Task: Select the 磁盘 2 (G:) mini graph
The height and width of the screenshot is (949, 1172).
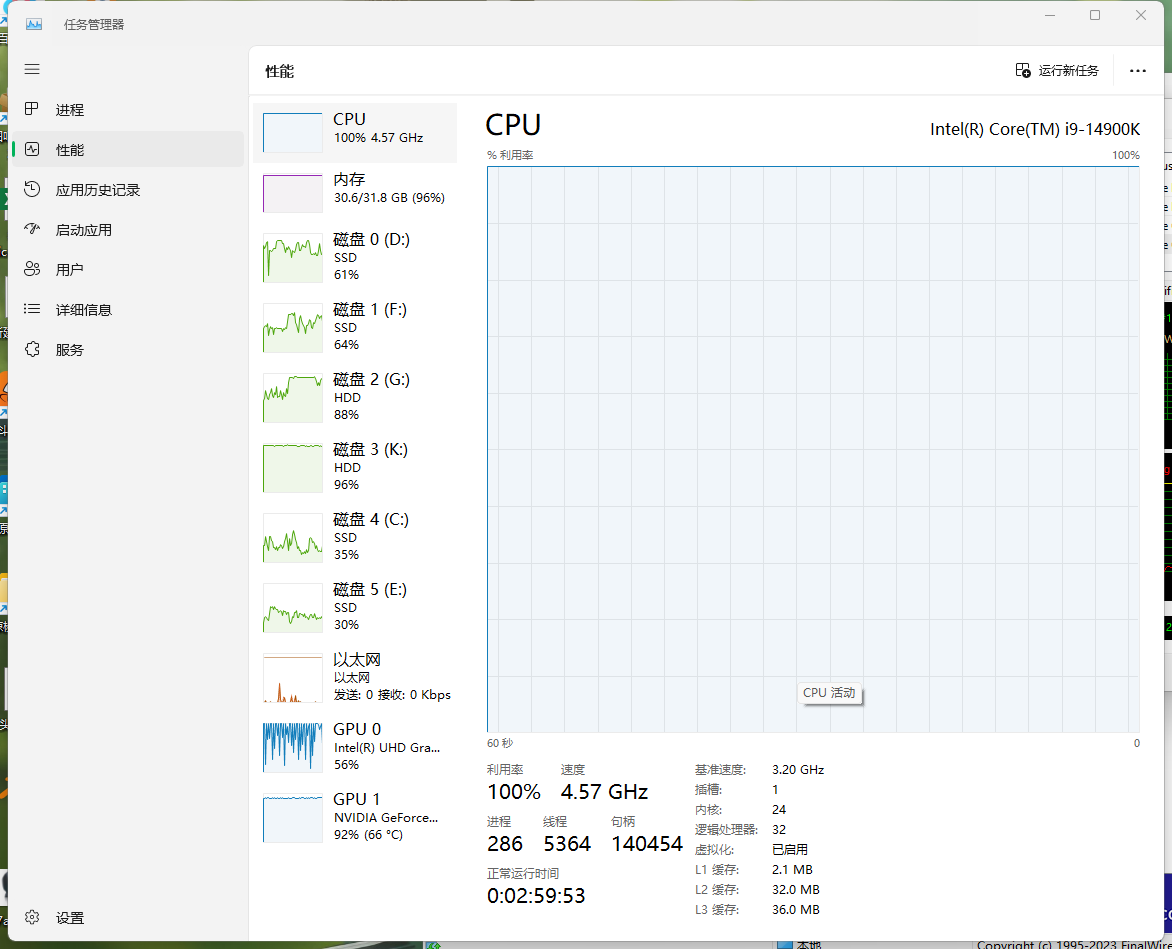Action: click(x=292, y=398)
